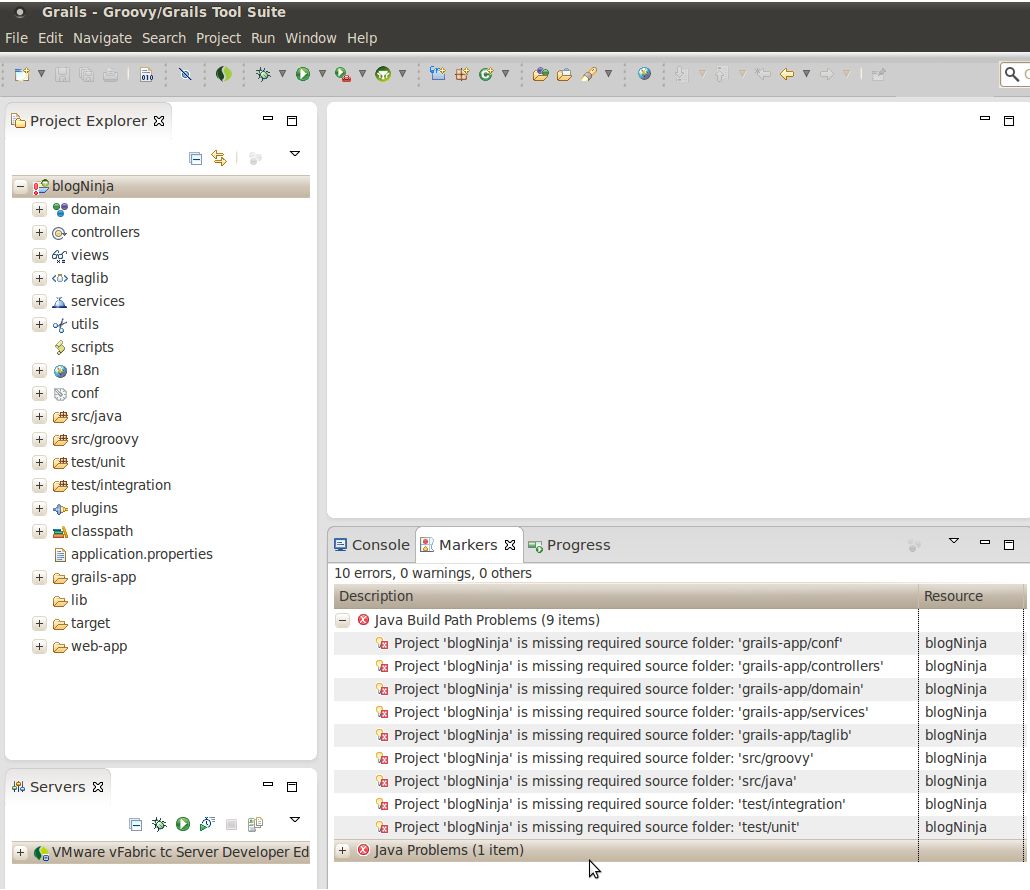Start the server green play icon
This screenshot has width=1030, height=890.
pos(183,824)
